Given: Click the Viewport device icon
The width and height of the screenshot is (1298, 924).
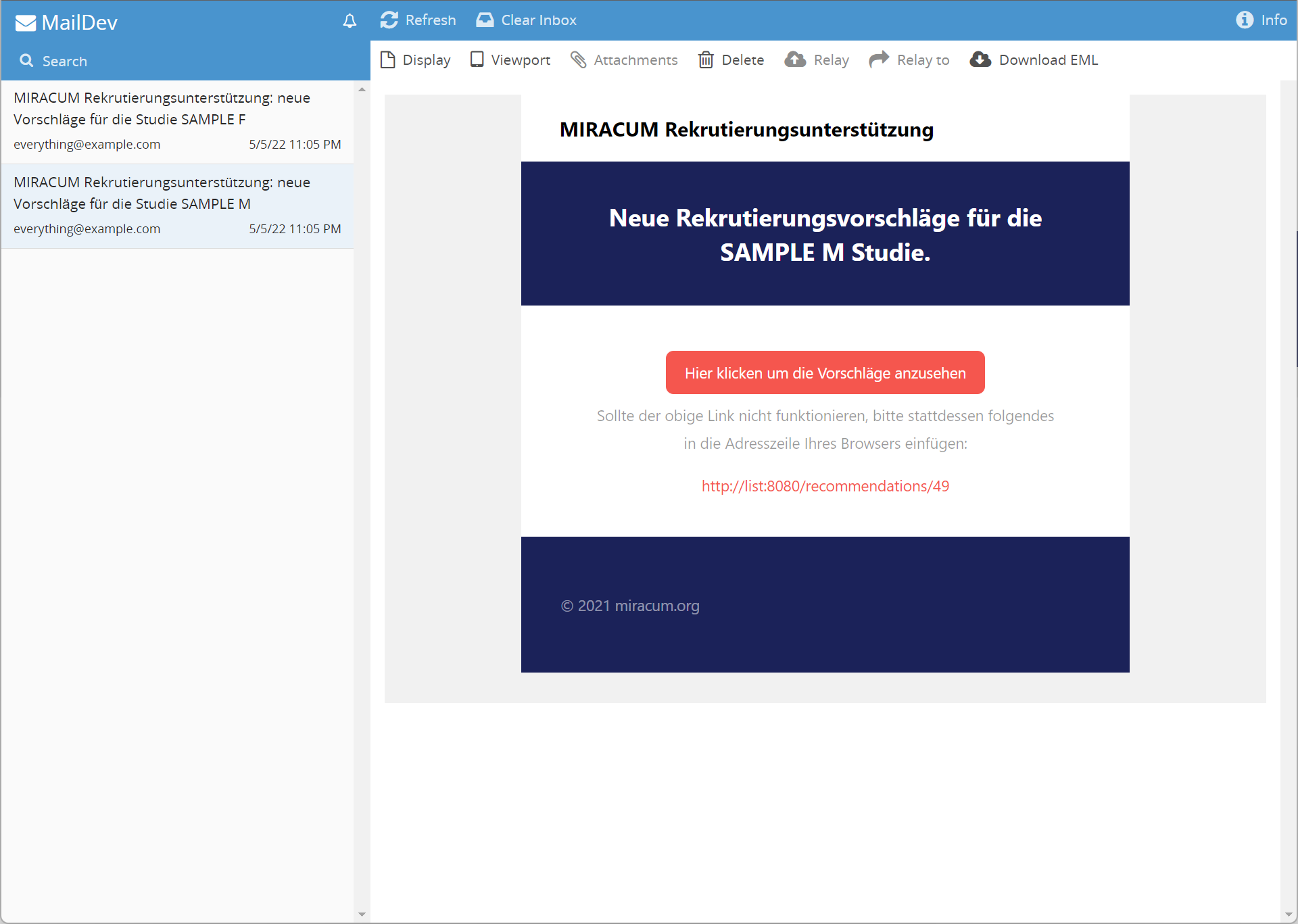Looking at the screenshot, I should [477, 59].
